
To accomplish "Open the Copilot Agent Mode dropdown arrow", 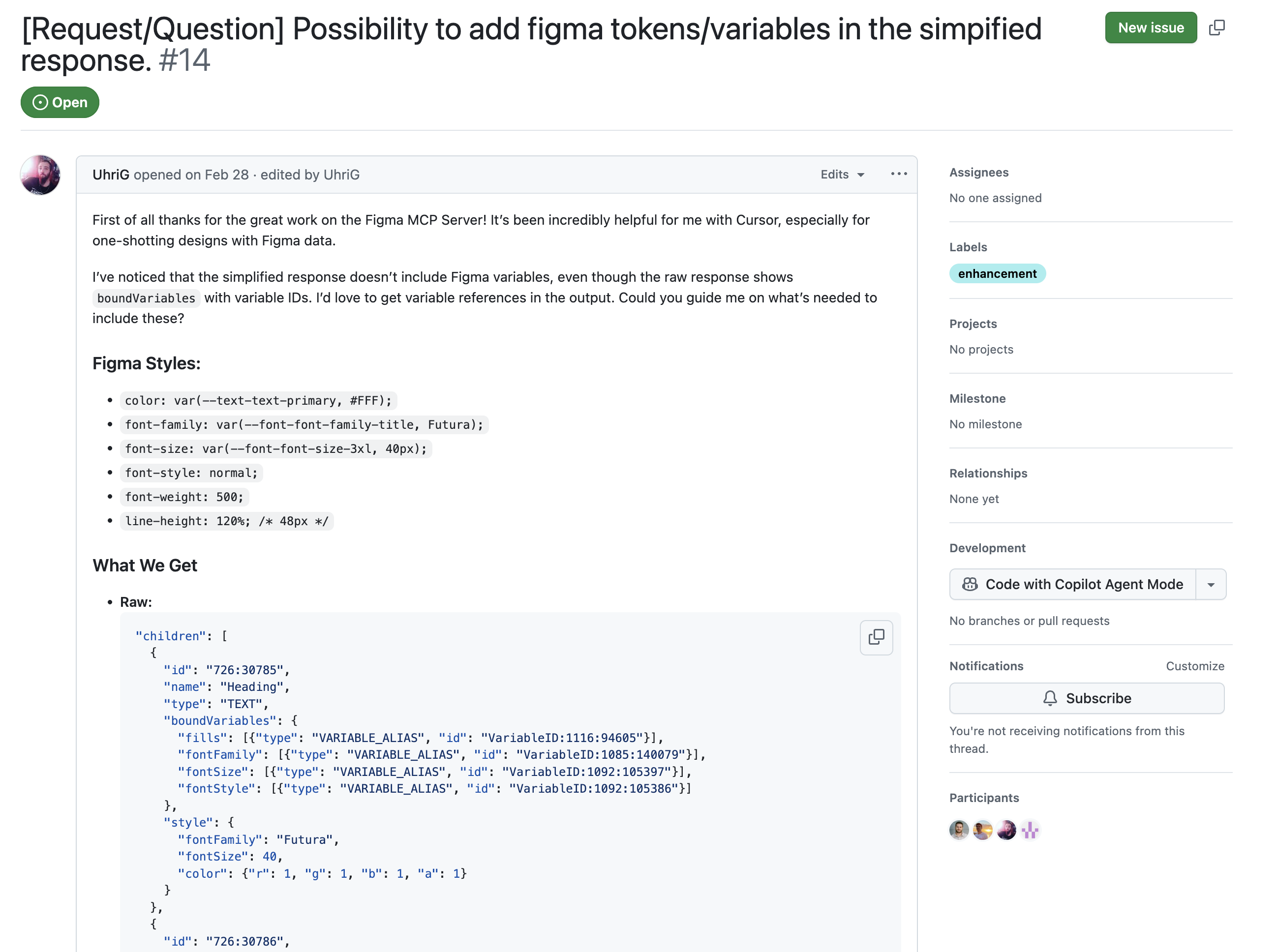I will tap(1211, 584).
